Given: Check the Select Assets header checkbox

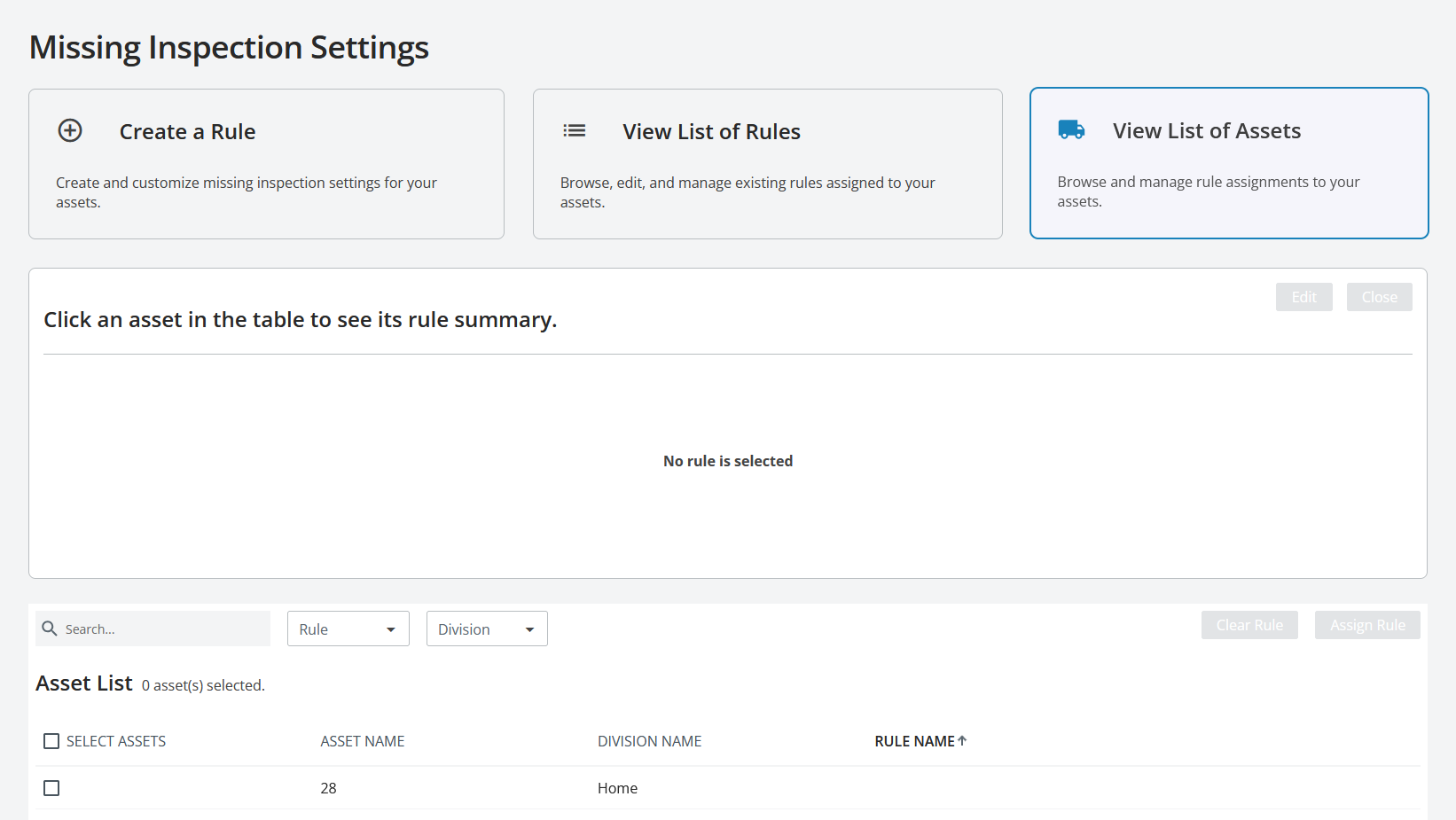Looking at the screenshot, I should pyautogui.click(x=51, y=741).
